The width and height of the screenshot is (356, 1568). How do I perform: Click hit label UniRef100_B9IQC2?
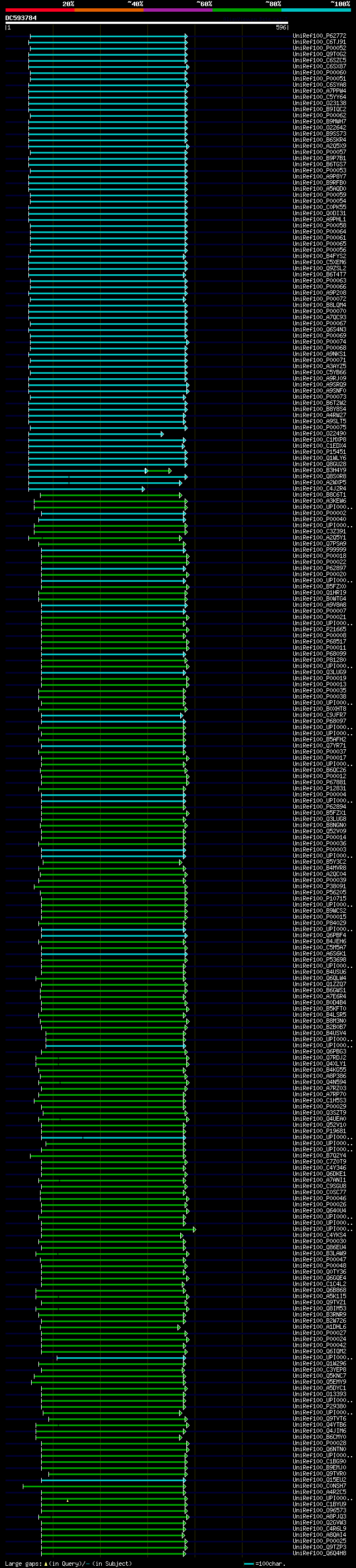point(319,110)
